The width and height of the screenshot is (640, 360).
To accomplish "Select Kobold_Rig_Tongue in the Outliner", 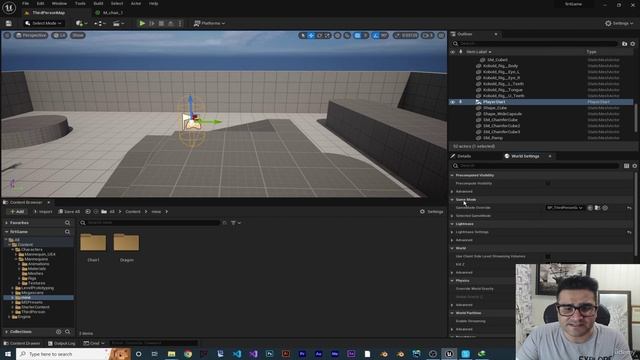I will pos(502,90).
